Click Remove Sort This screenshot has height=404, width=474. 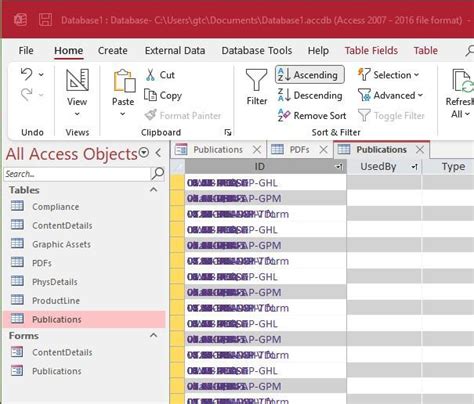click(312, 116)
